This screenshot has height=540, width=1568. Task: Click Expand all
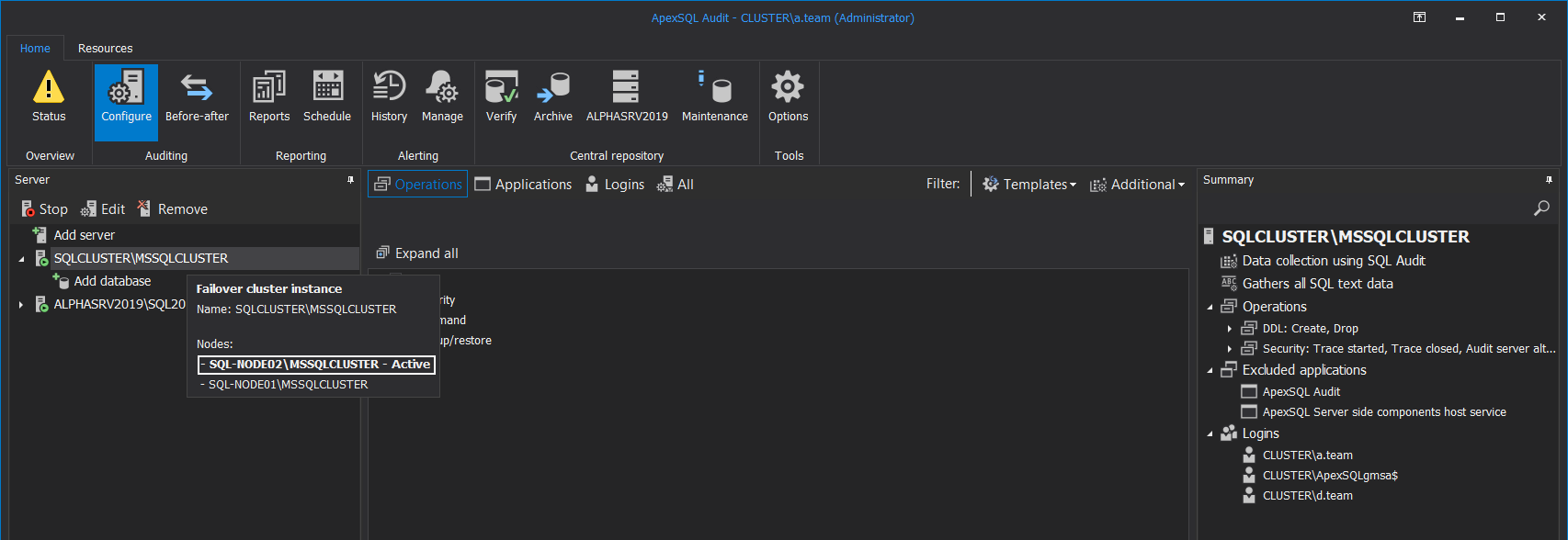click(x=417, y=253)
